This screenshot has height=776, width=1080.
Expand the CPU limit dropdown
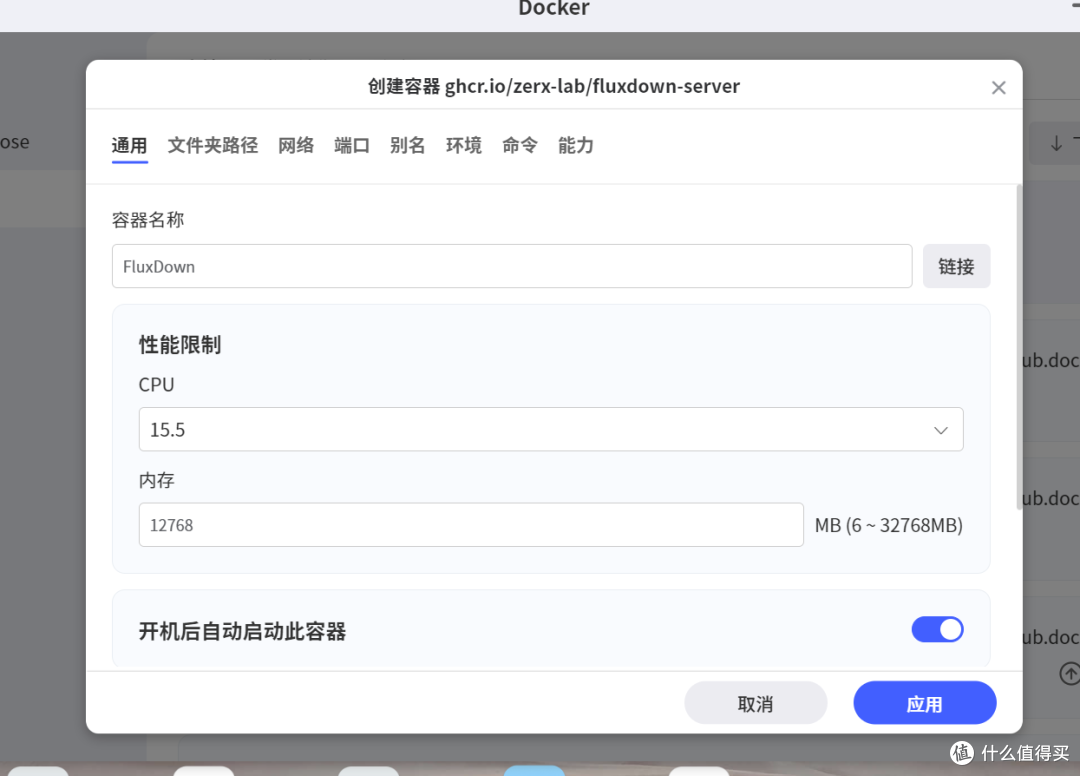click(550, 429)
